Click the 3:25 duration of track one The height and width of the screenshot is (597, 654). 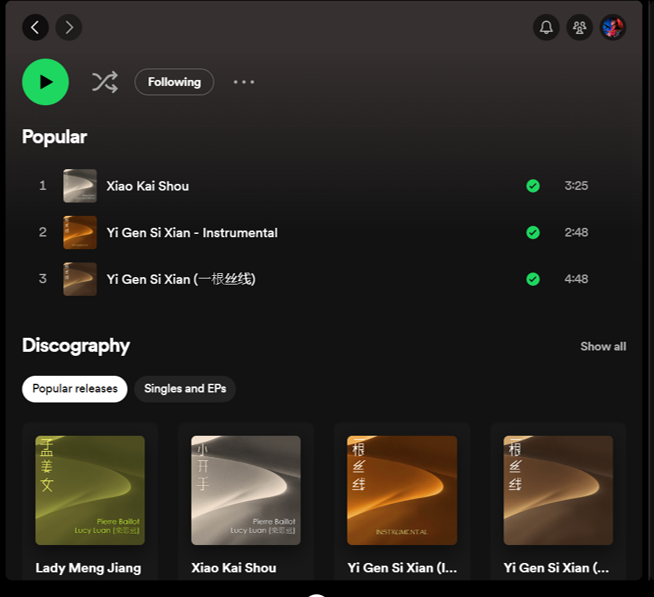[576, 186]
